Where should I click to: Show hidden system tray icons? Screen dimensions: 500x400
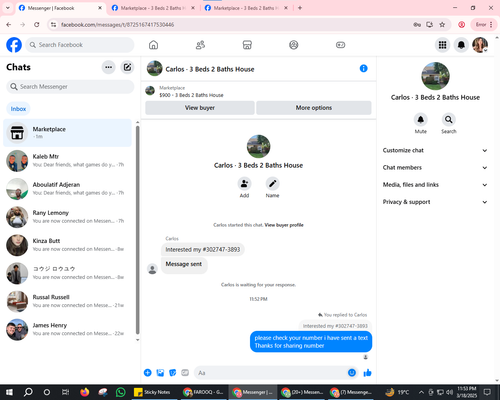click(x=421, y=392)
